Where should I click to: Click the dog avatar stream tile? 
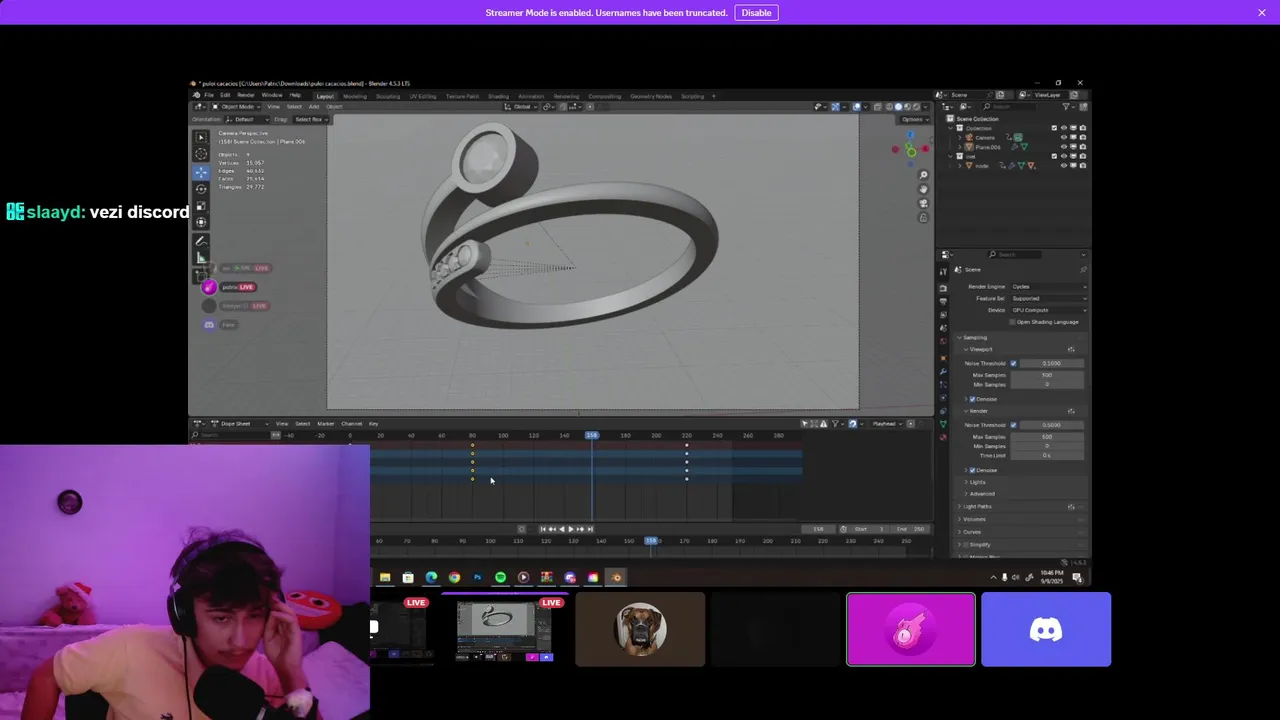pyautogui.click(x=640, y=629)
